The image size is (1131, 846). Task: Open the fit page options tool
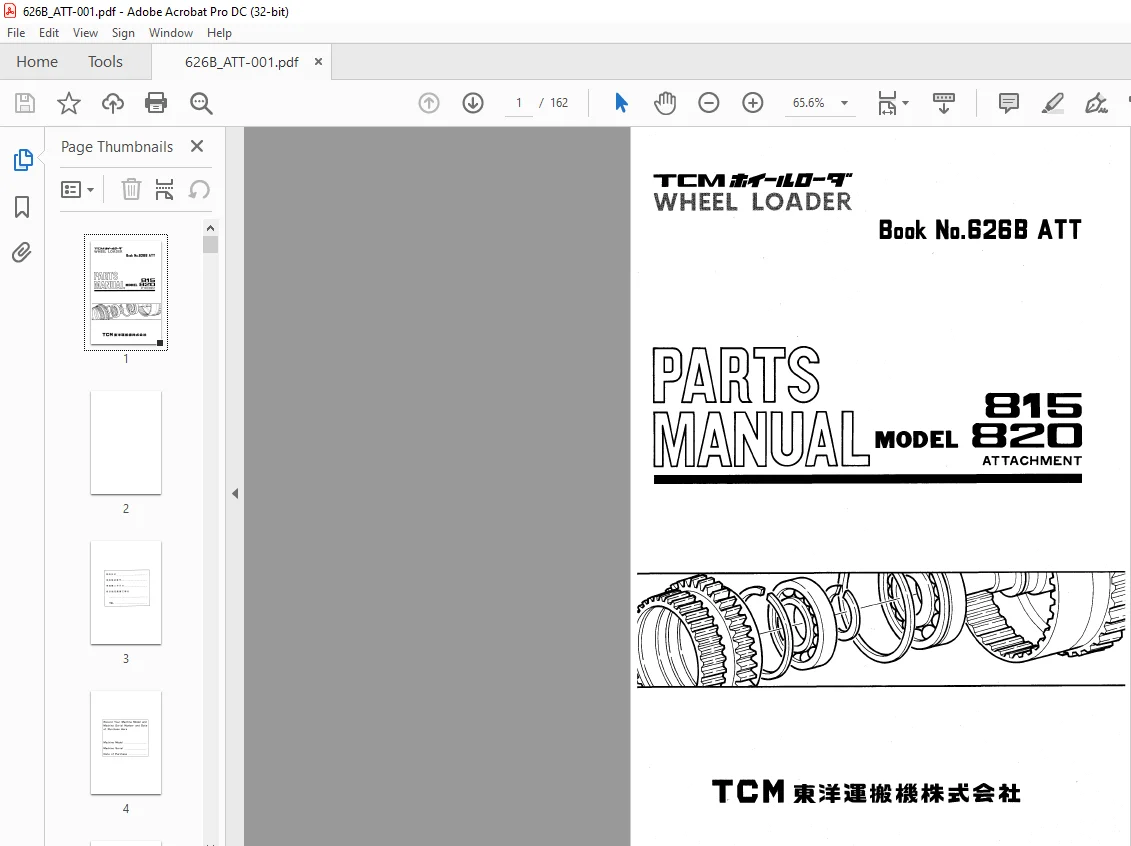coord(887,103)
